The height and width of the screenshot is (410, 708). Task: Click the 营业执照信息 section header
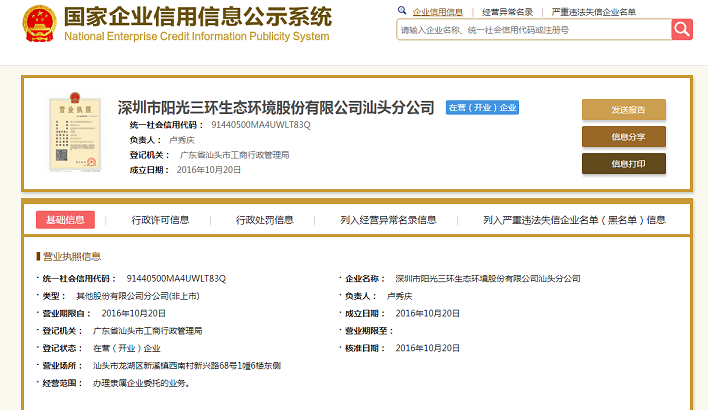[x=70, y=256]
